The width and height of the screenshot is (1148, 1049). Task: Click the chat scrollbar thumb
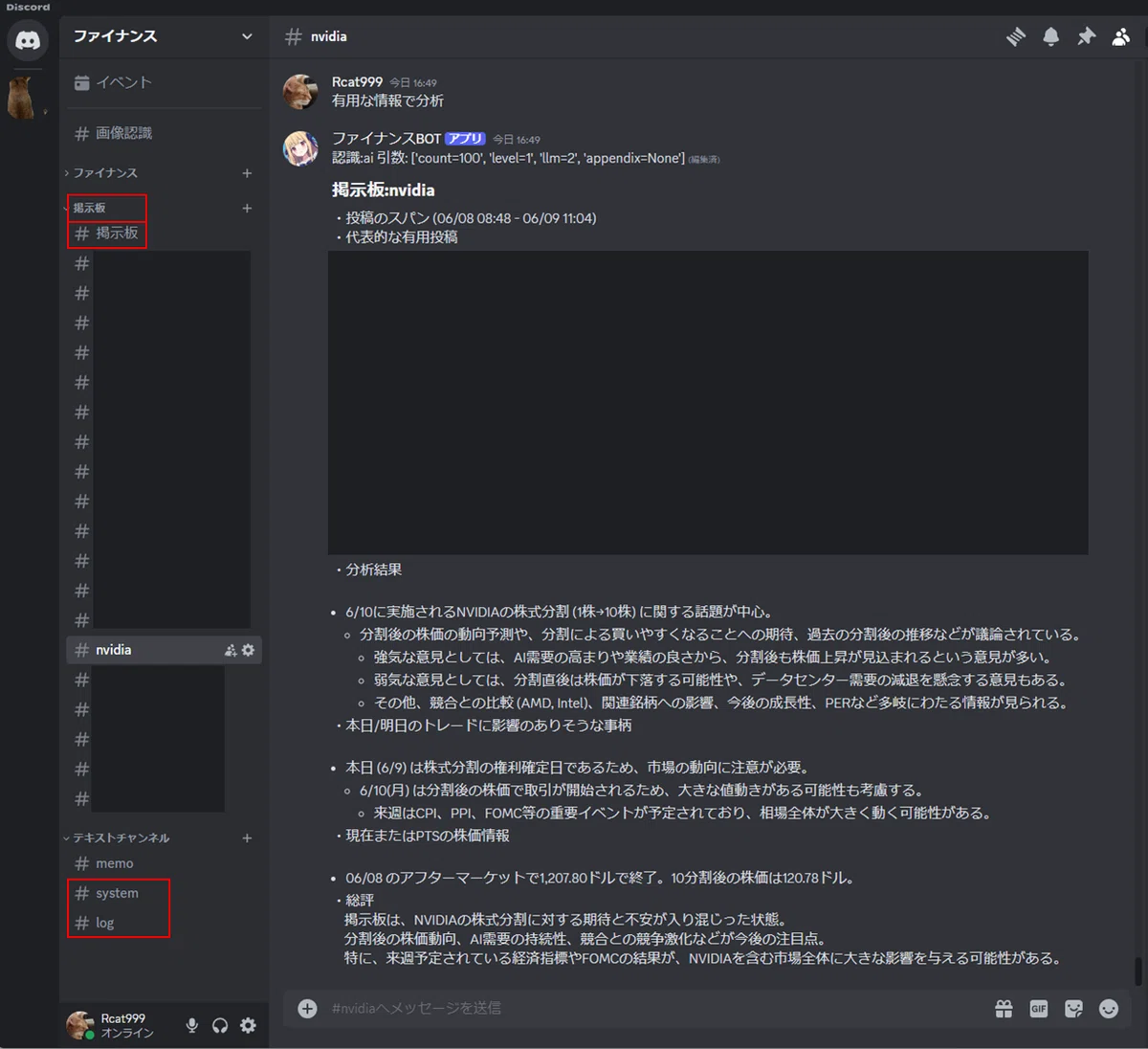[x=1137, y=971]
